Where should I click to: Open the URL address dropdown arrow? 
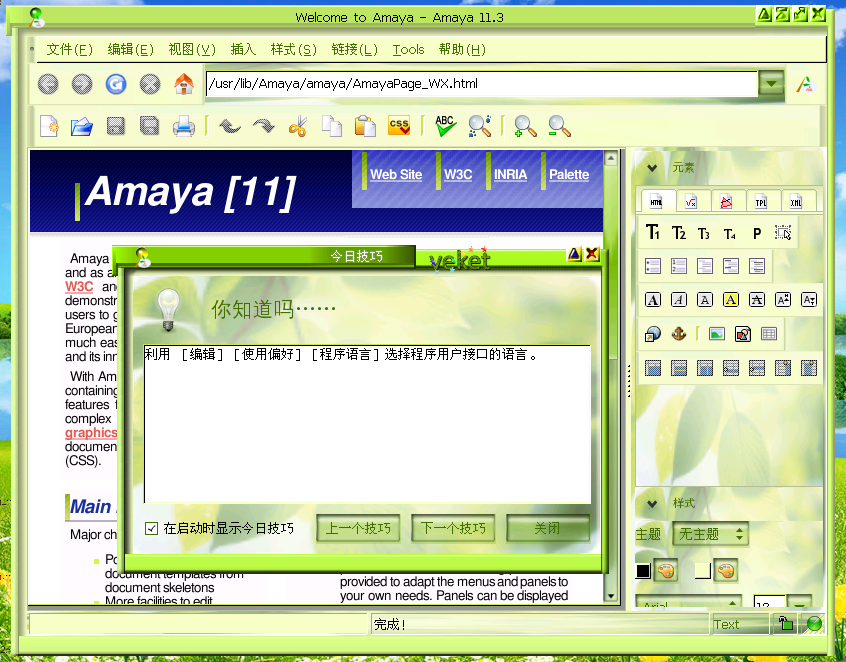(772, 84)
